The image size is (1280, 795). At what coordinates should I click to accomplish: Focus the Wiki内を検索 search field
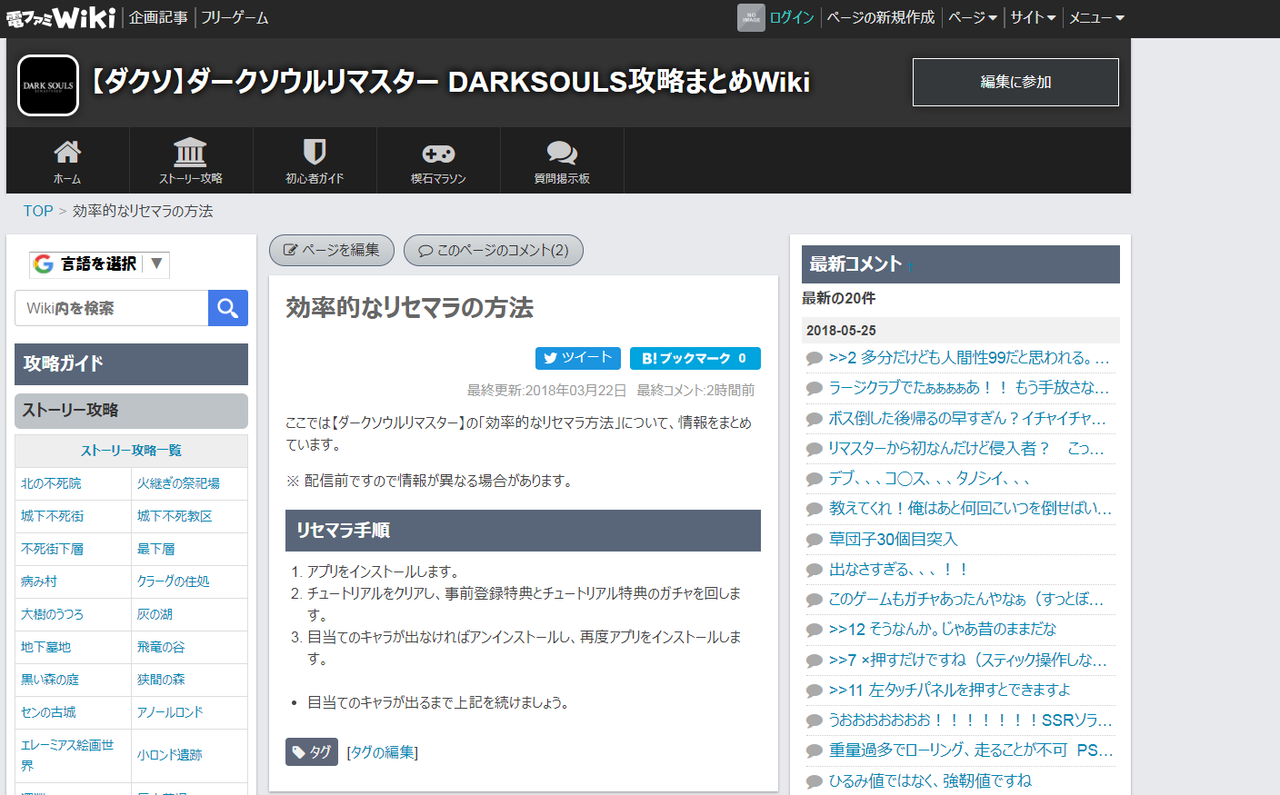point(111,308)
